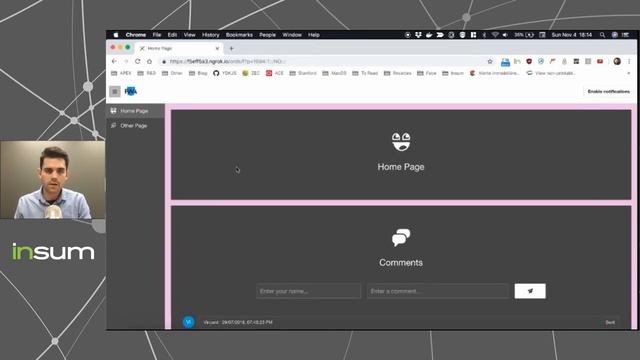Open the View menu
Viewport: 640px width, 360px height.
pyautogui.click(x=189, y=35)
